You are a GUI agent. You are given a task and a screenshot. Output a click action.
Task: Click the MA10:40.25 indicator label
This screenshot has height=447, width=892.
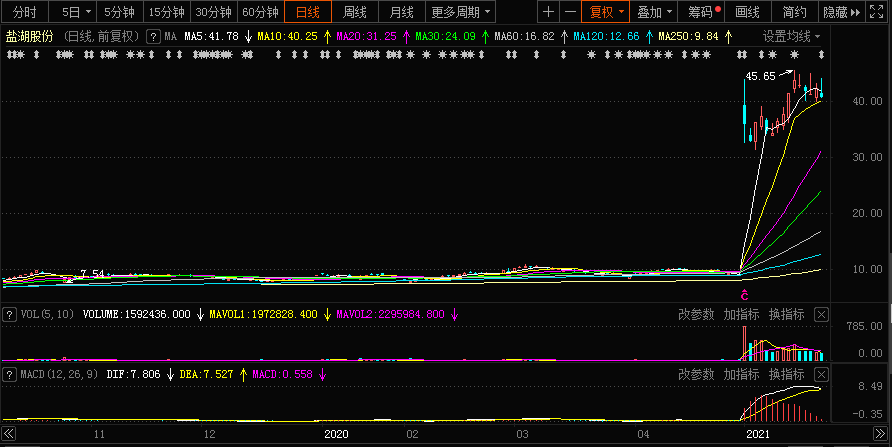pyautogui.click(x=287, y=36)
